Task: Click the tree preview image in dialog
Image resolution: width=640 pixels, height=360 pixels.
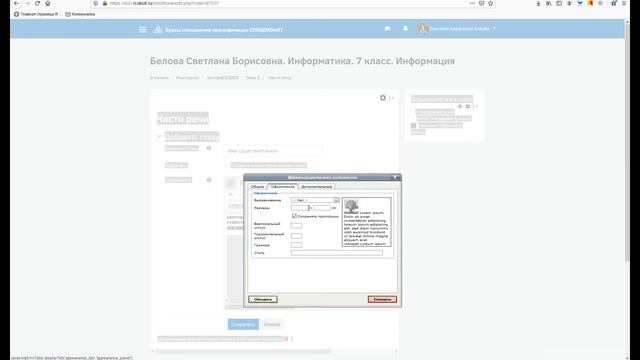Action: pos(351,205)
